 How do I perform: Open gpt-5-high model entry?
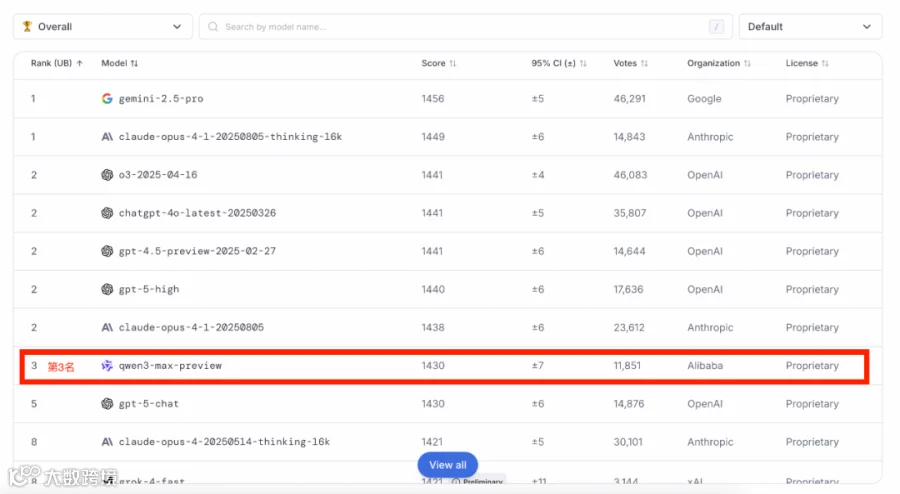(x=149, y=289)
